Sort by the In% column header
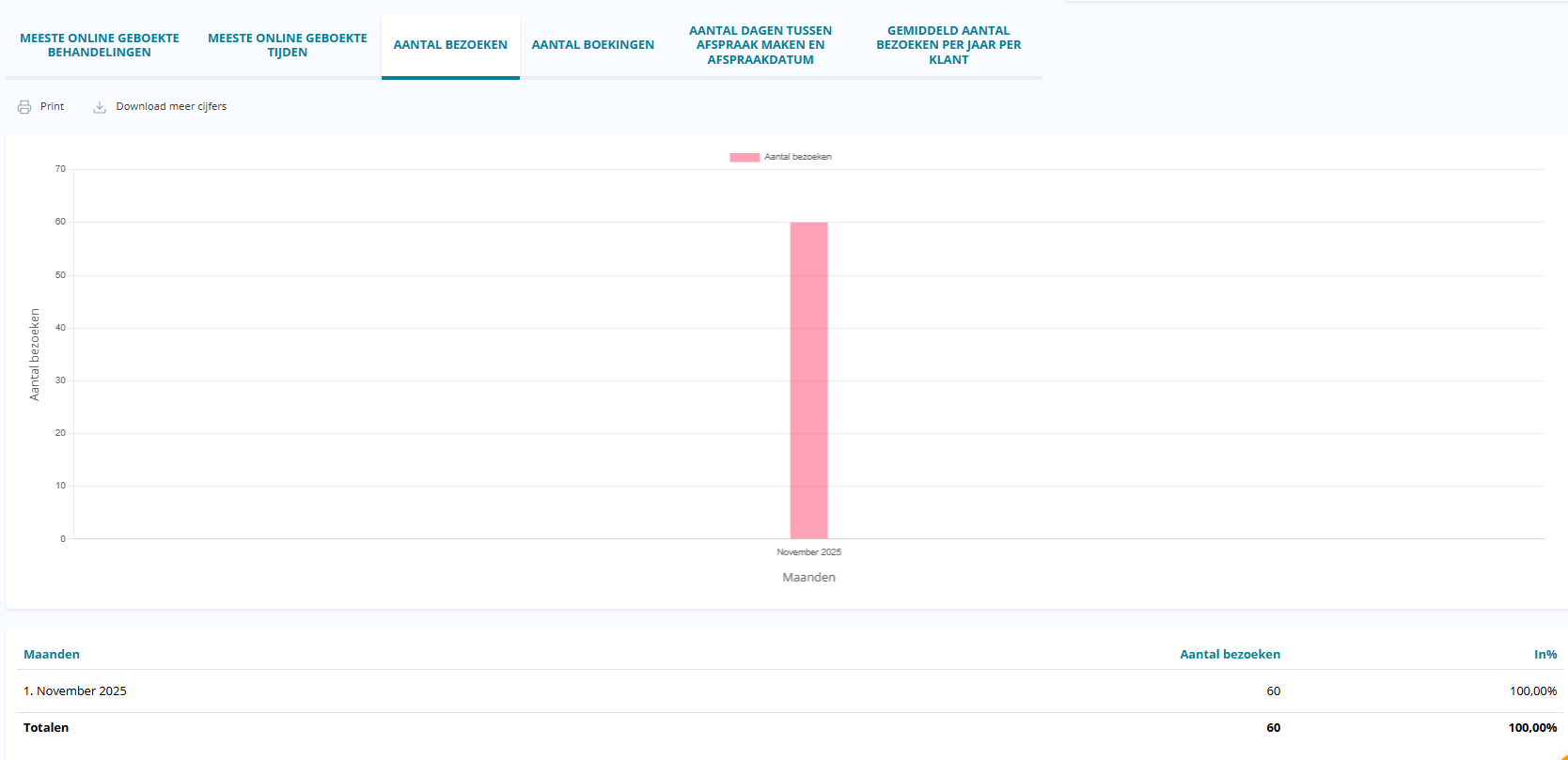Image resolution: width=1568 pixels, height=760 pixels. coord(1545,655)
